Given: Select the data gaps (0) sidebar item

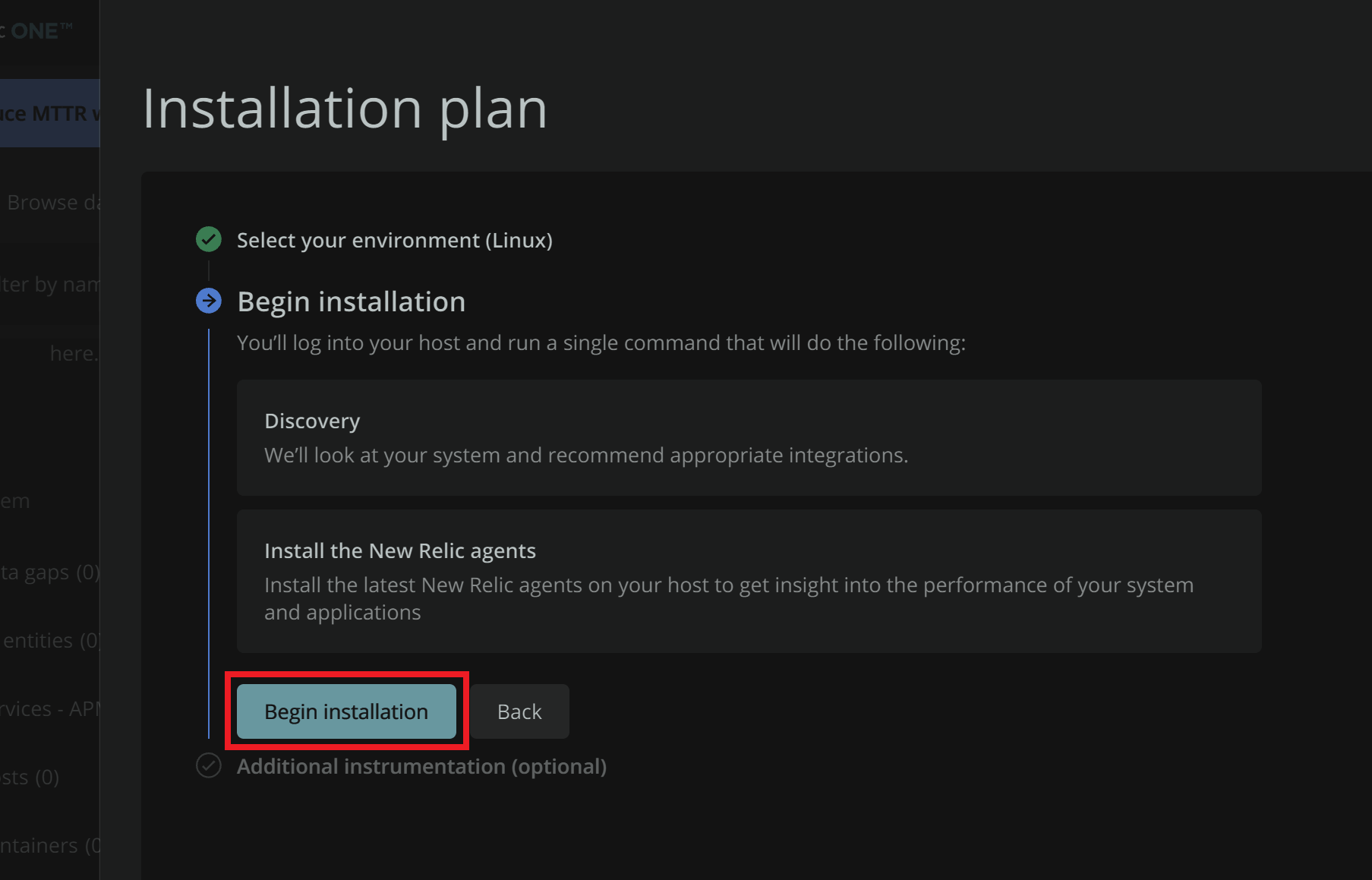Looking at the screenshot, I should (x=50, y=572).
